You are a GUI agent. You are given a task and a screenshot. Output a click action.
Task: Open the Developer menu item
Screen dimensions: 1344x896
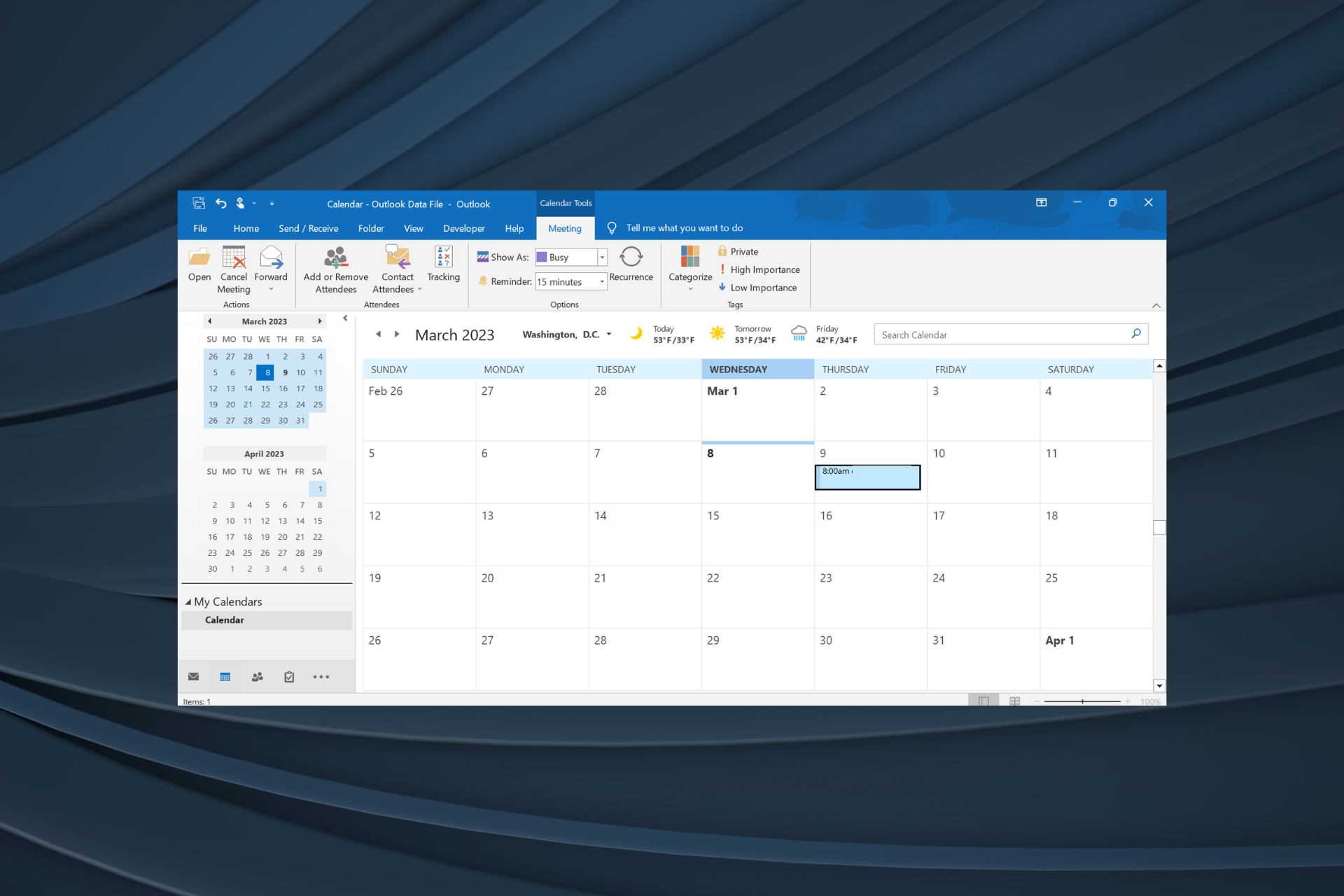point(462,227)
